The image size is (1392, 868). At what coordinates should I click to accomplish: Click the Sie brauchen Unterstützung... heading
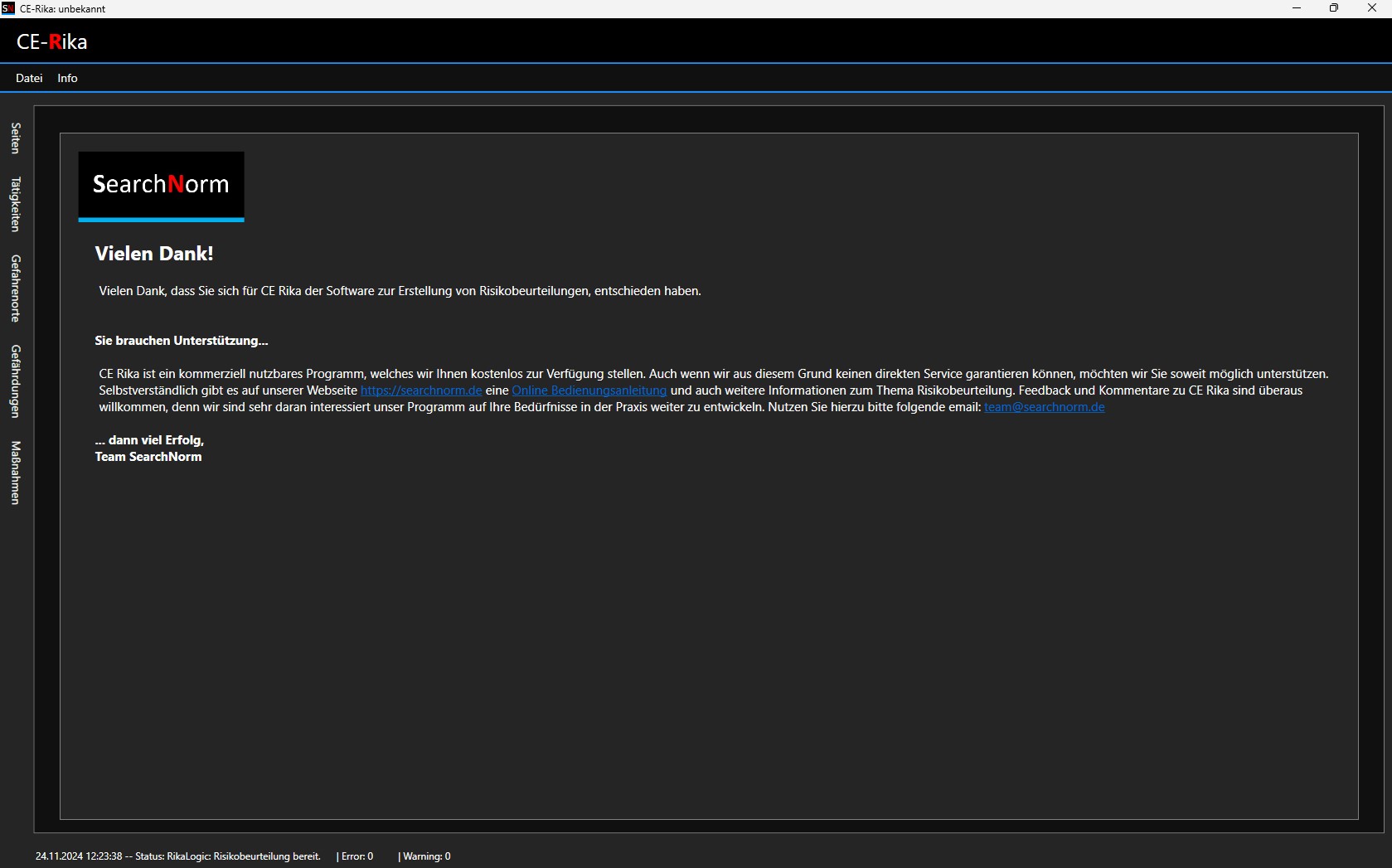[182, 341]
